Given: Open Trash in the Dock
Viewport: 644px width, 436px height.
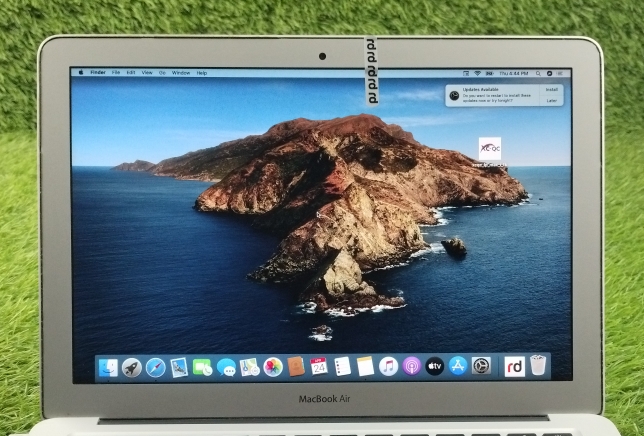Looking at the screenshot, I should (538, 365).
